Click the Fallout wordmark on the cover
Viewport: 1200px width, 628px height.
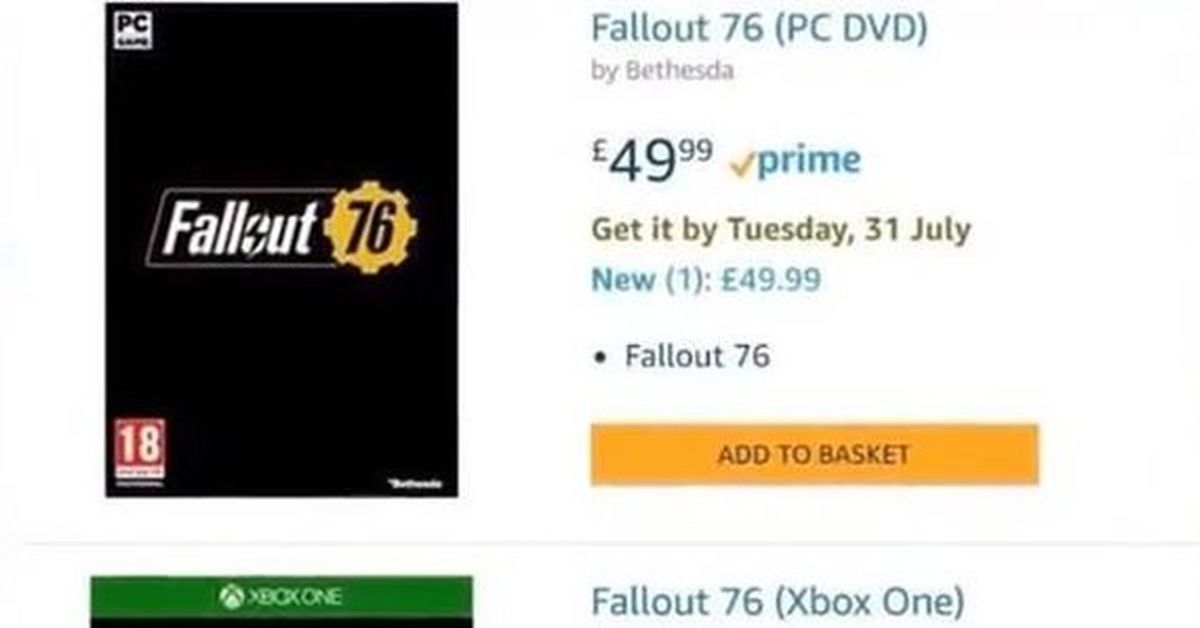point(240,227)
